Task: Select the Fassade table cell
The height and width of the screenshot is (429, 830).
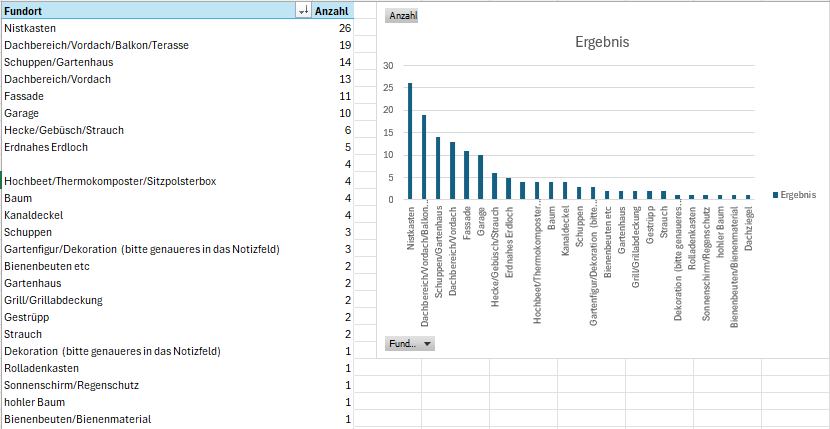Action: (x=157, y=96)
